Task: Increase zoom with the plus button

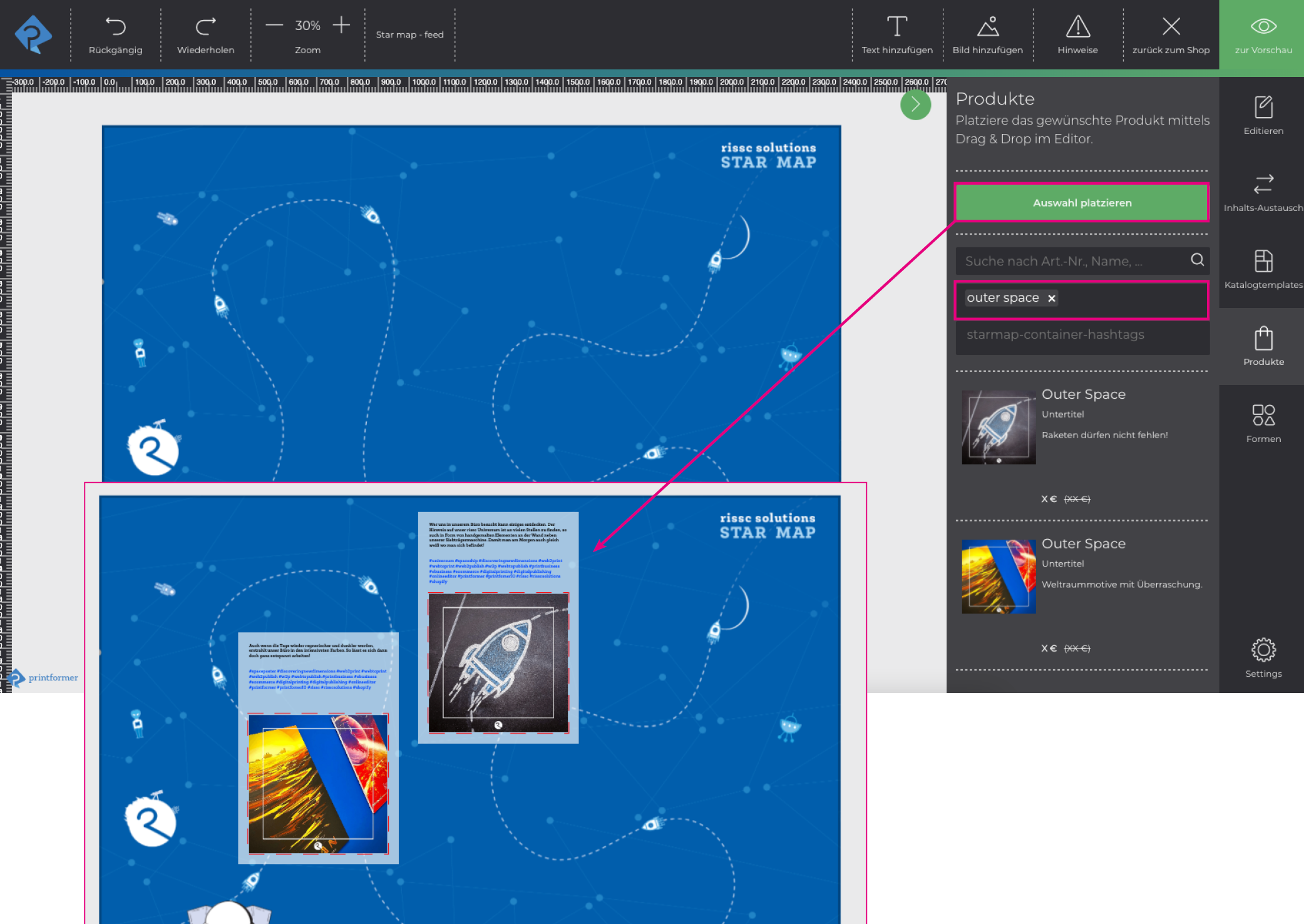Action: click(x=341, y=25)
